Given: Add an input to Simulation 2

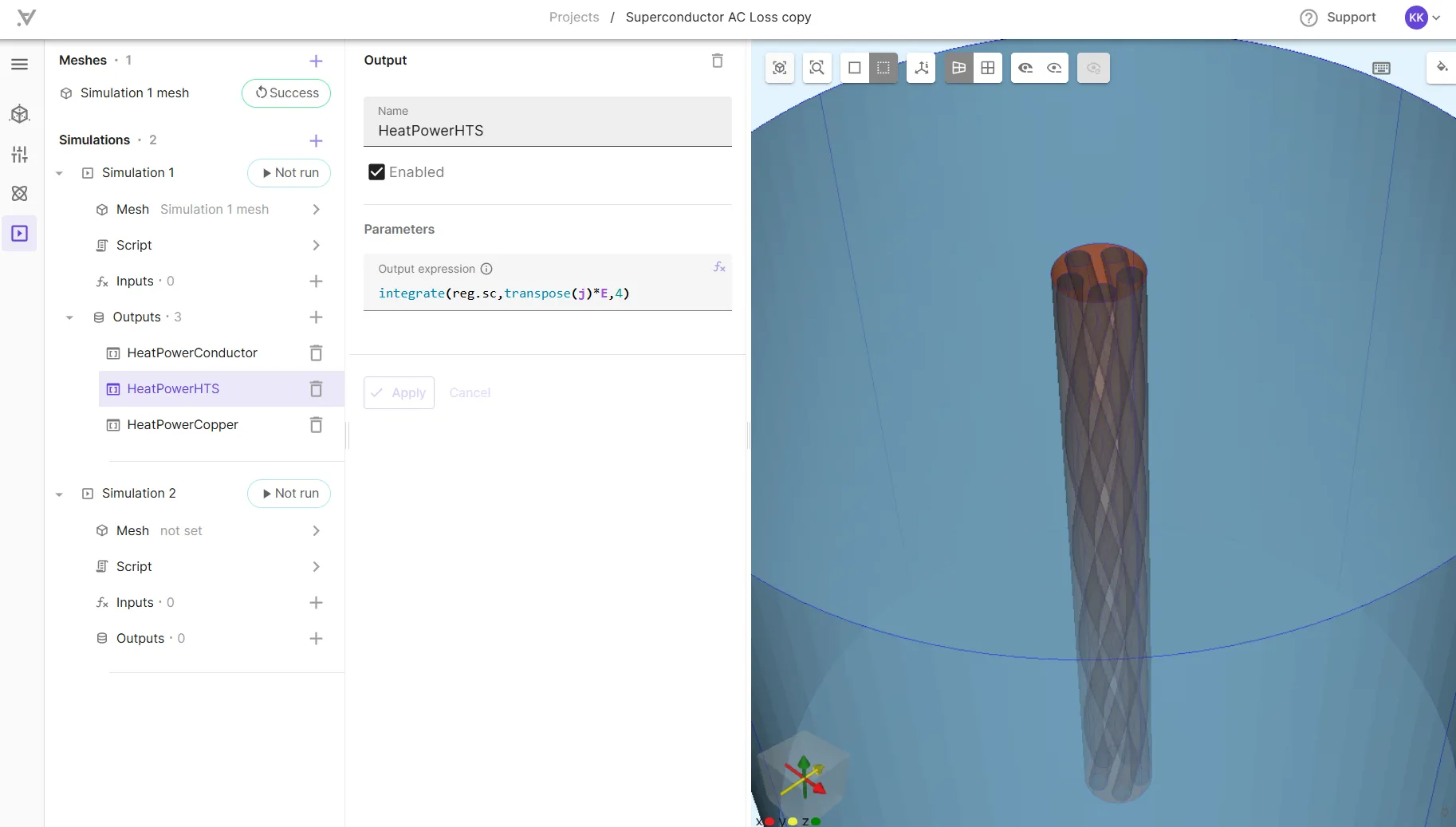Looking at the screenshot, I should coord(317,602).
